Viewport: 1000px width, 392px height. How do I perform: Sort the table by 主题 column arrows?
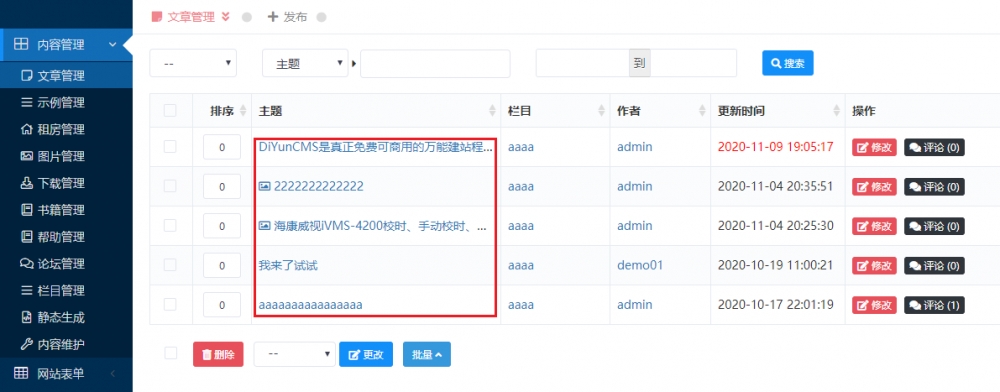492,111
